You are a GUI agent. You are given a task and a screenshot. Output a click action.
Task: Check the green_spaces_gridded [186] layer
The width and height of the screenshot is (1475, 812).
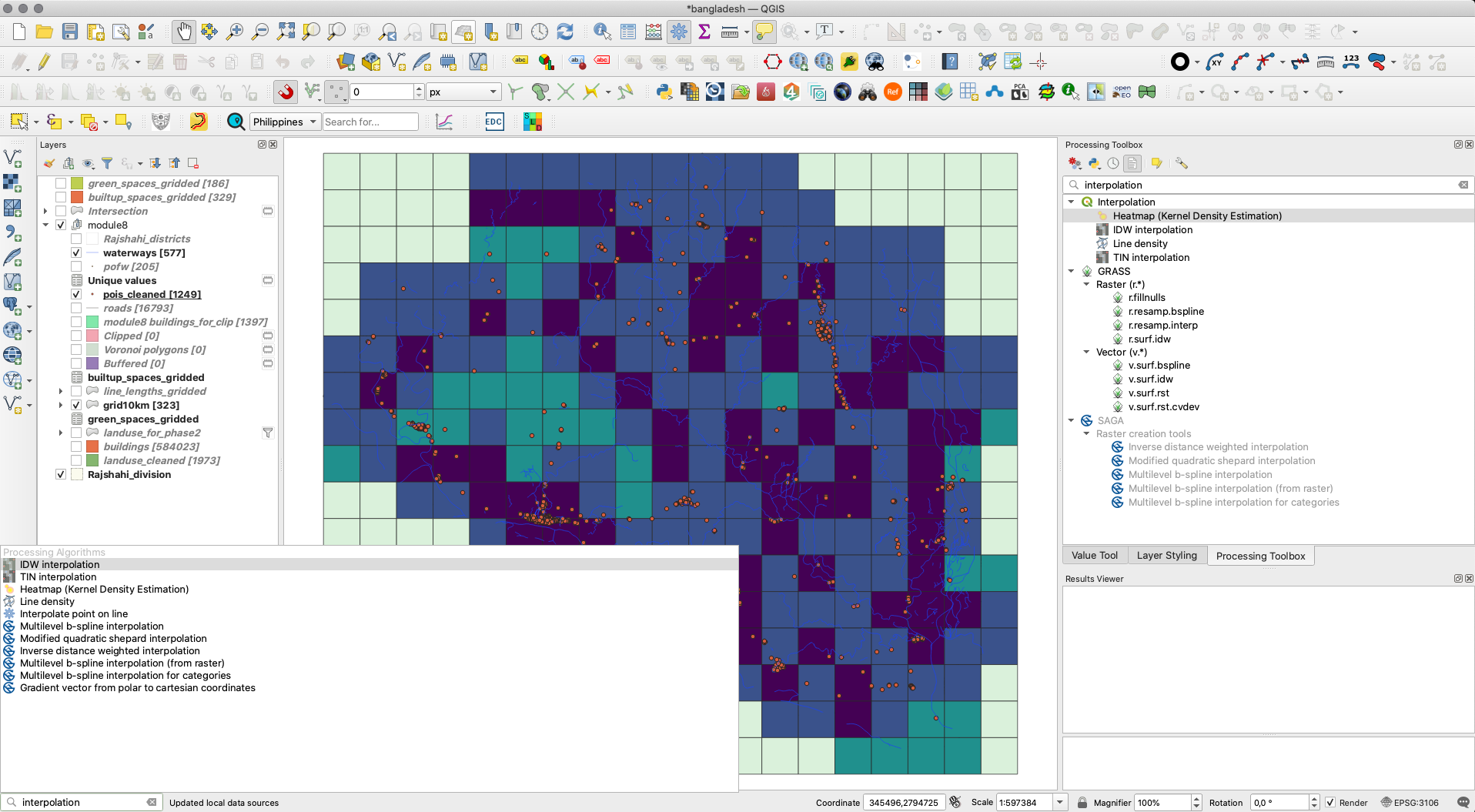pyautogui.click(x=61, y=183)
